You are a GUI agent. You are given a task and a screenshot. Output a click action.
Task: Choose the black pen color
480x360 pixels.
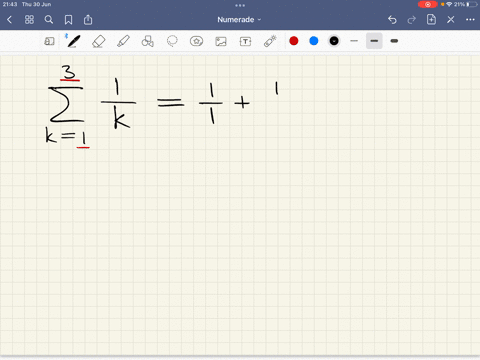click(x=334, y=41)
